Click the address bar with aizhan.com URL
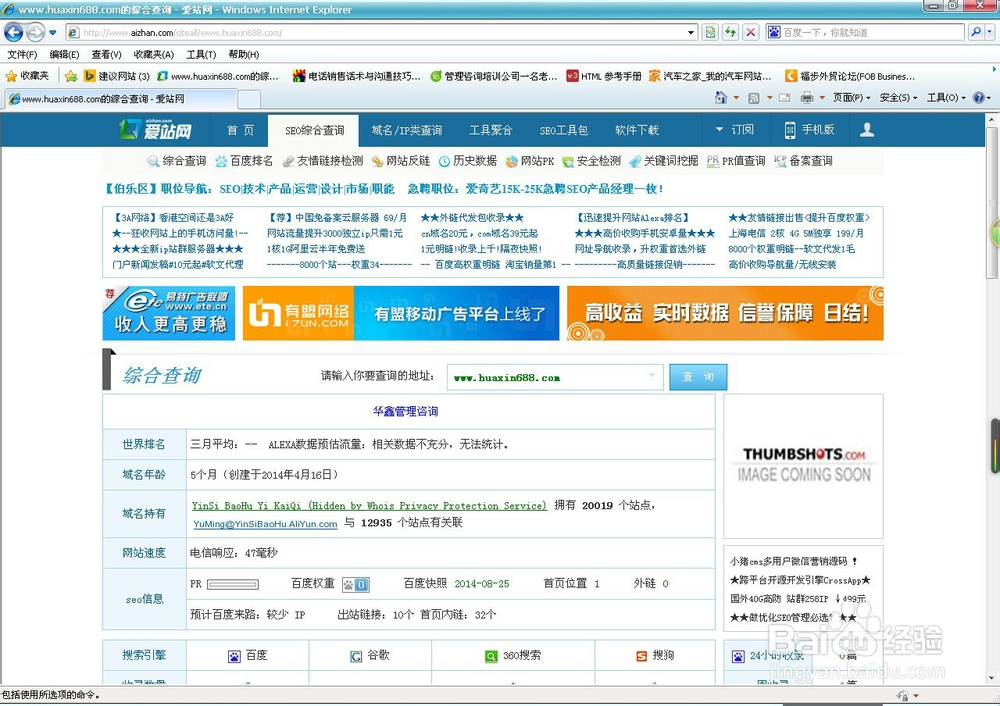Screen dimensions: 1000x706 (x=376, y=33)
